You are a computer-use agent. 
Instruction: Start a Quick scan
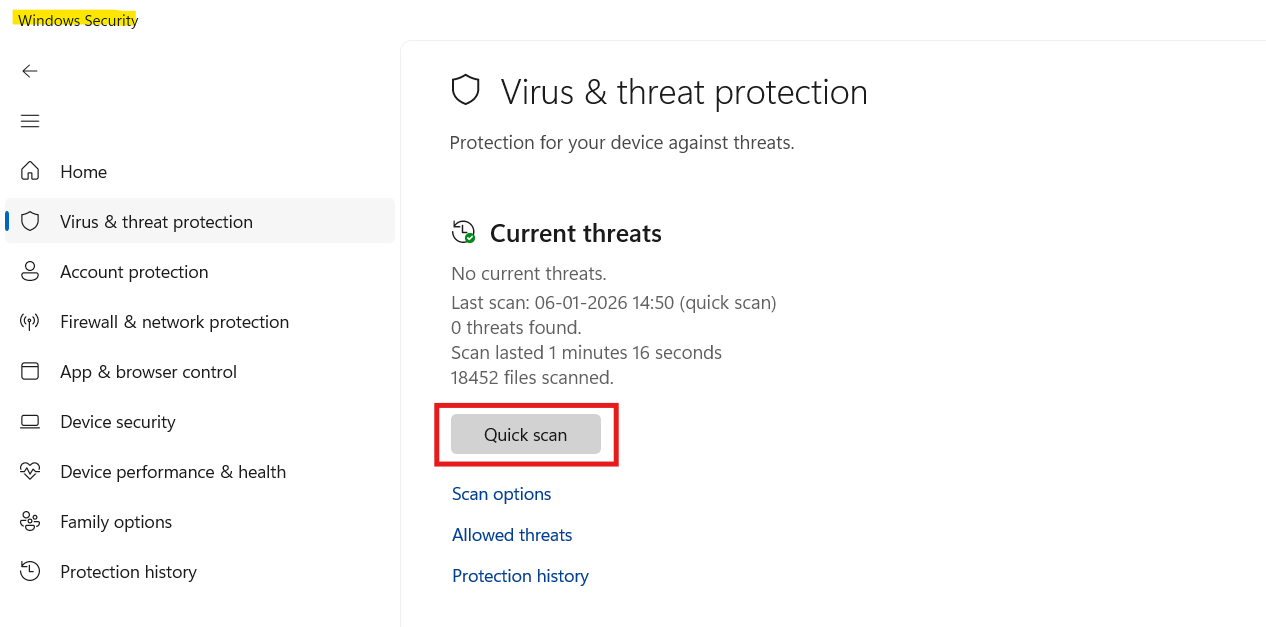[525, 434]
